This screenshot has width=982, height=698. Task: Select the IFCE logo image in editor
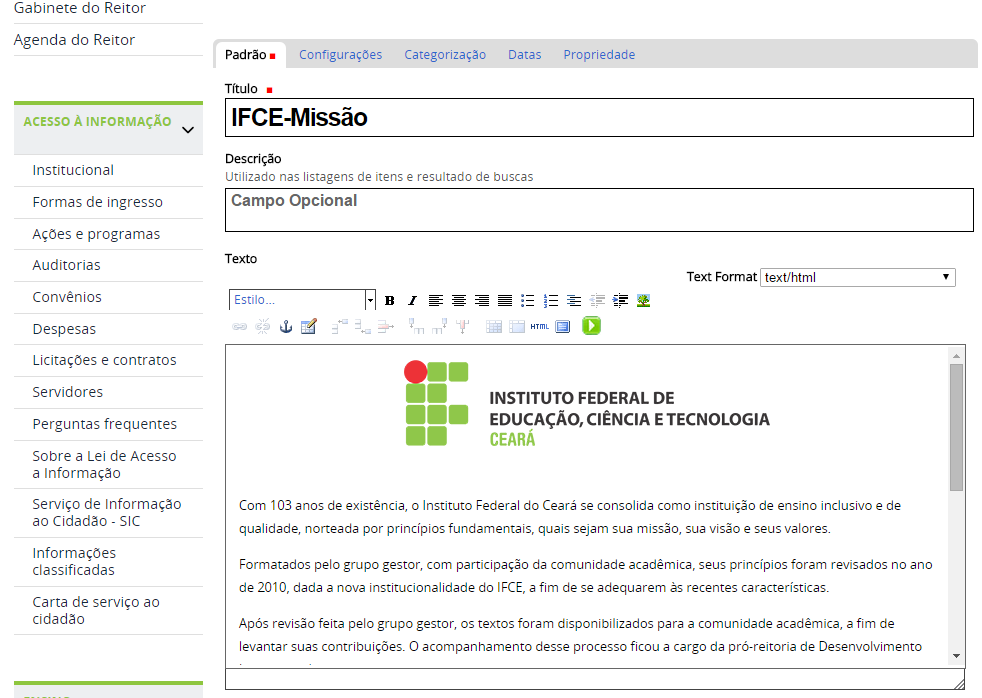[x=586, y=404]
